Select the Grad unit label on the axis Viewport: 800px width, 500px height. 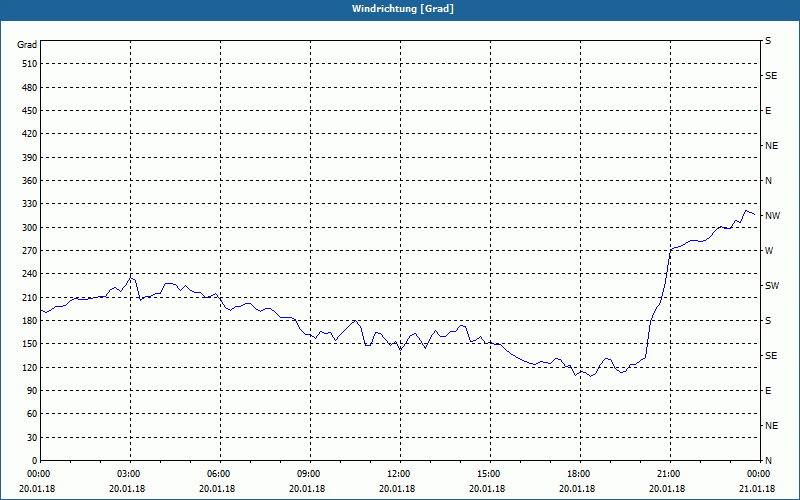click(x=27, y=45)
